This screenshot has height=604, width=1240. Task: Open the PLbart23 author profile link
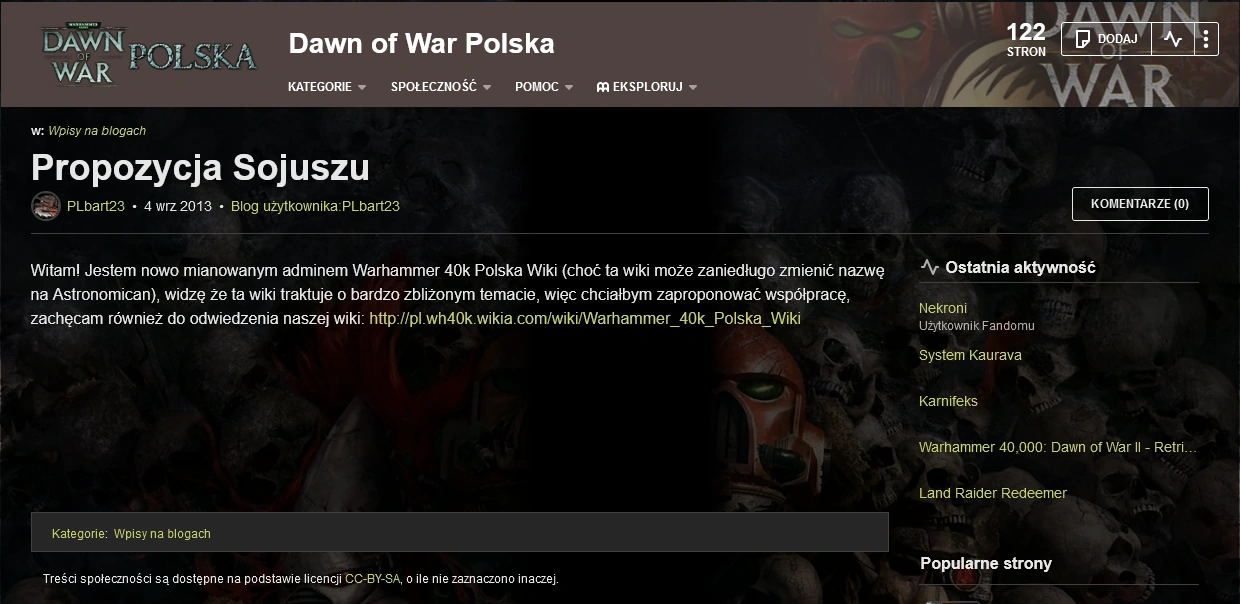[96, 206]
